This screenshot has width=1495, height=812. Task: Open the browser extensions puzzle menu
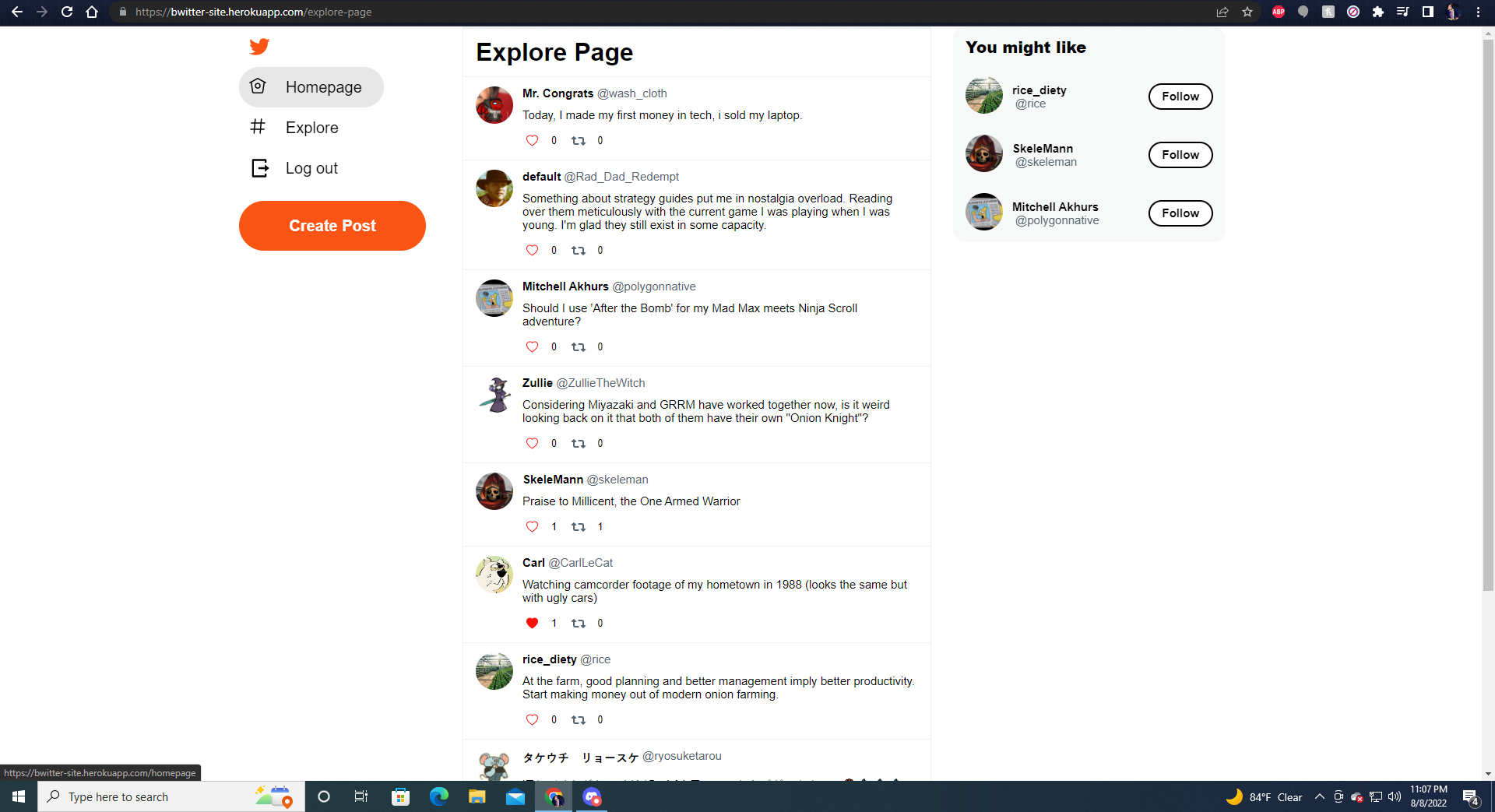pos(1378,12)
